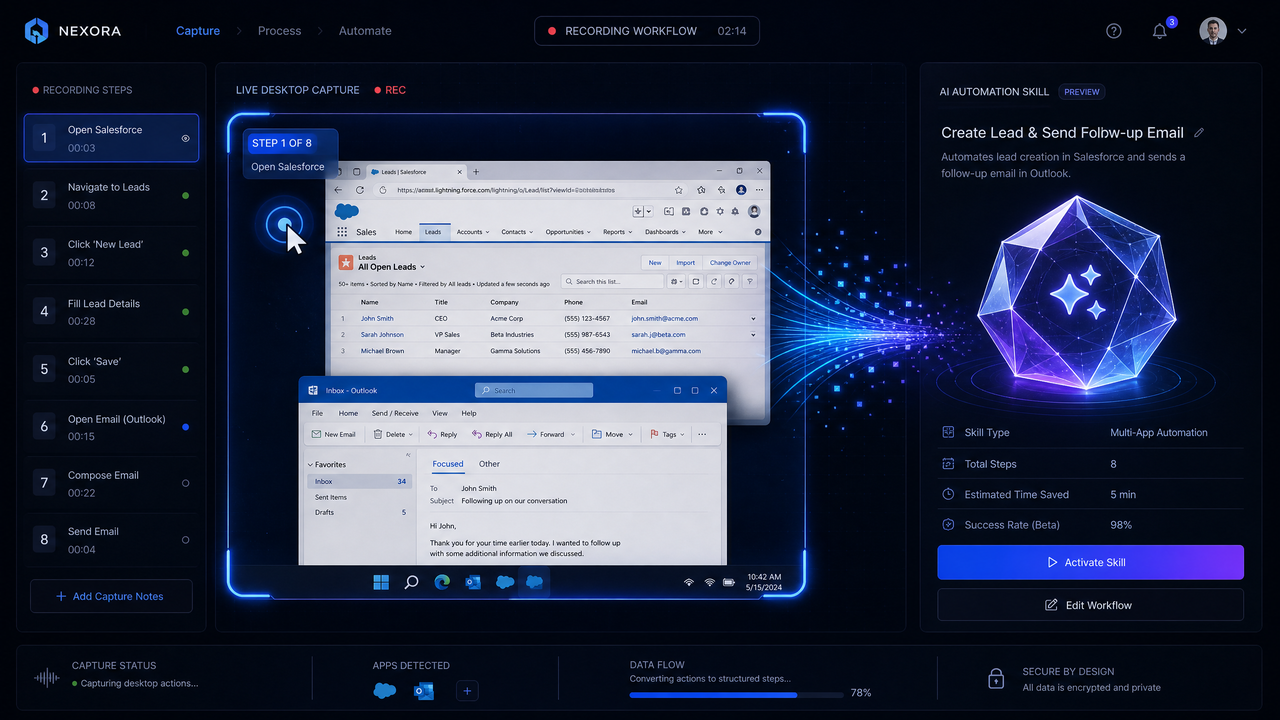Switch to the Other inbox tab in Outlook
This screenshot has height=720, width=1280.
(x=489, y=464)
